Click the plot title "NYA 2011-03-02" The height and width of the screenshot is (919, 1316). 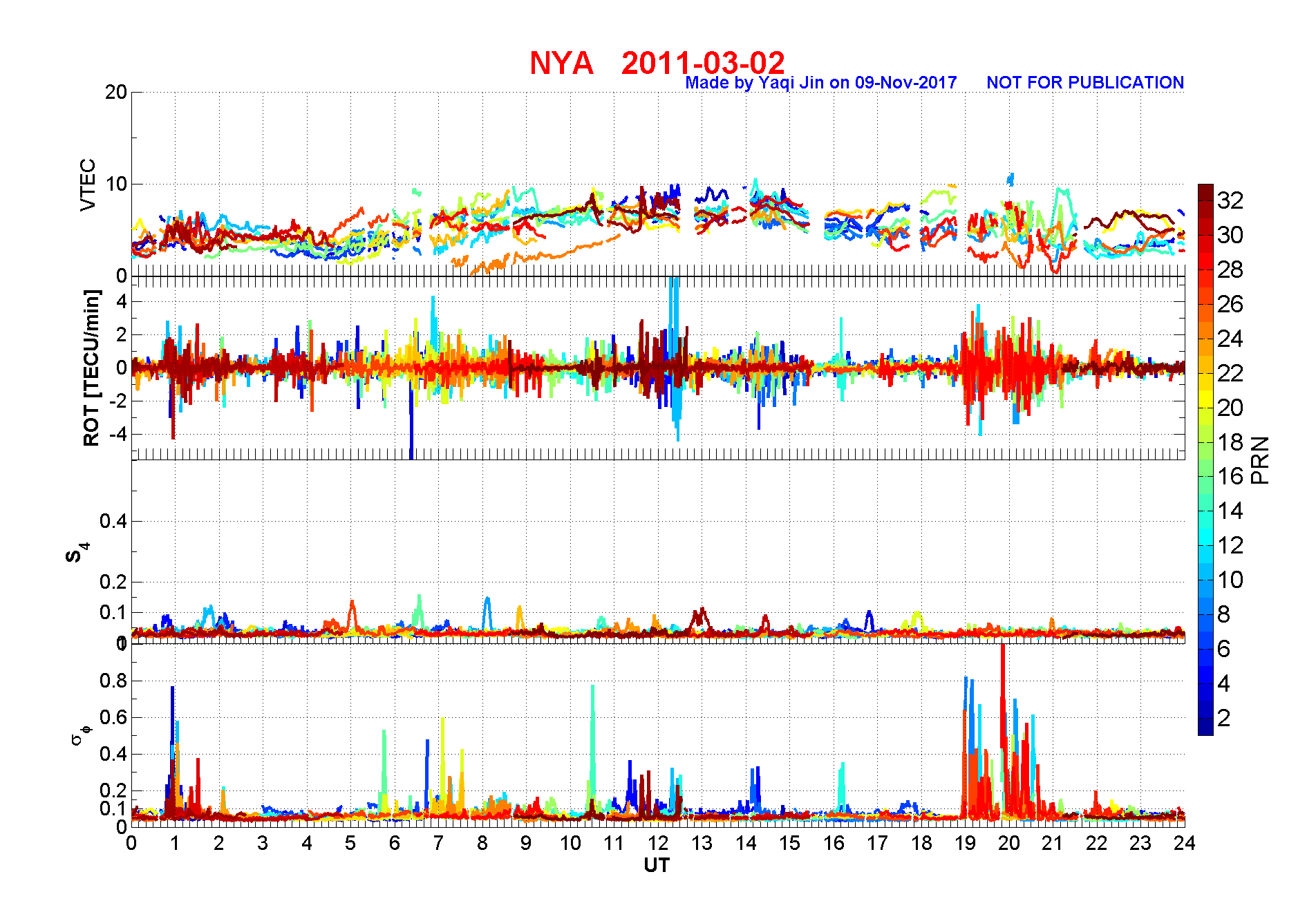click(657, 64)
